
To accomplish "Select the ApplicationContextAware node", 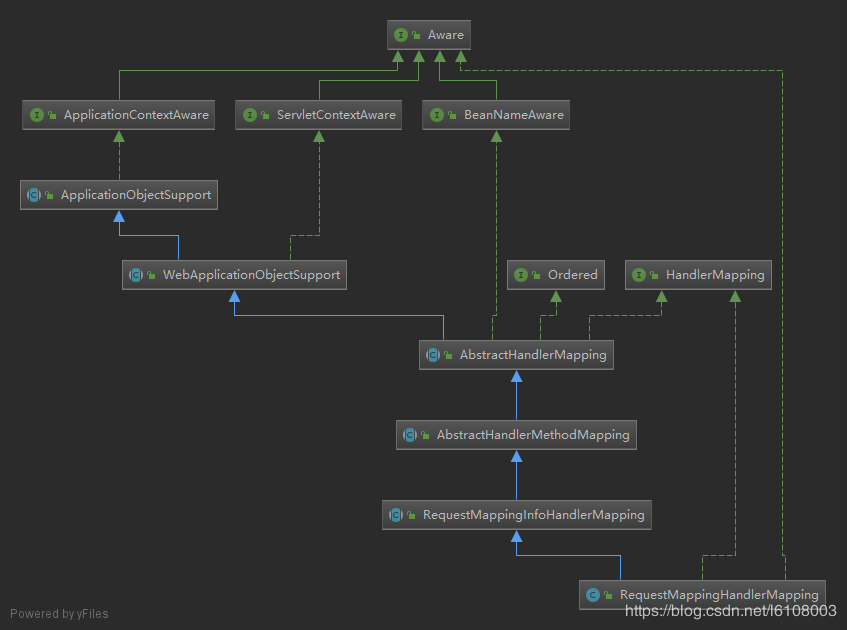I will point(118,115).
